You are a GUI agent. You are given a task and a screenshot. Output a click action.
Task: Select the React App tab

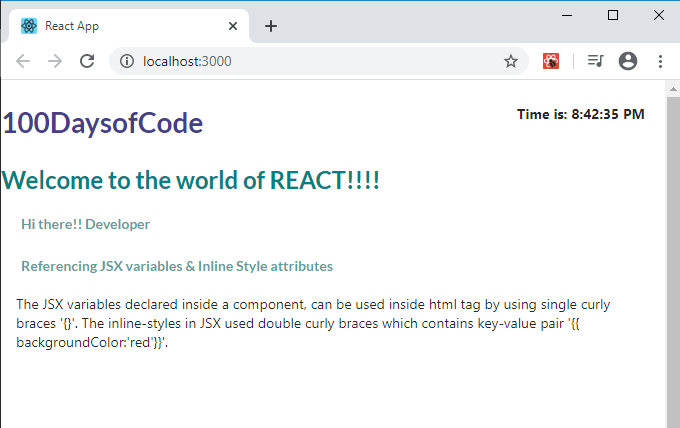129,26
